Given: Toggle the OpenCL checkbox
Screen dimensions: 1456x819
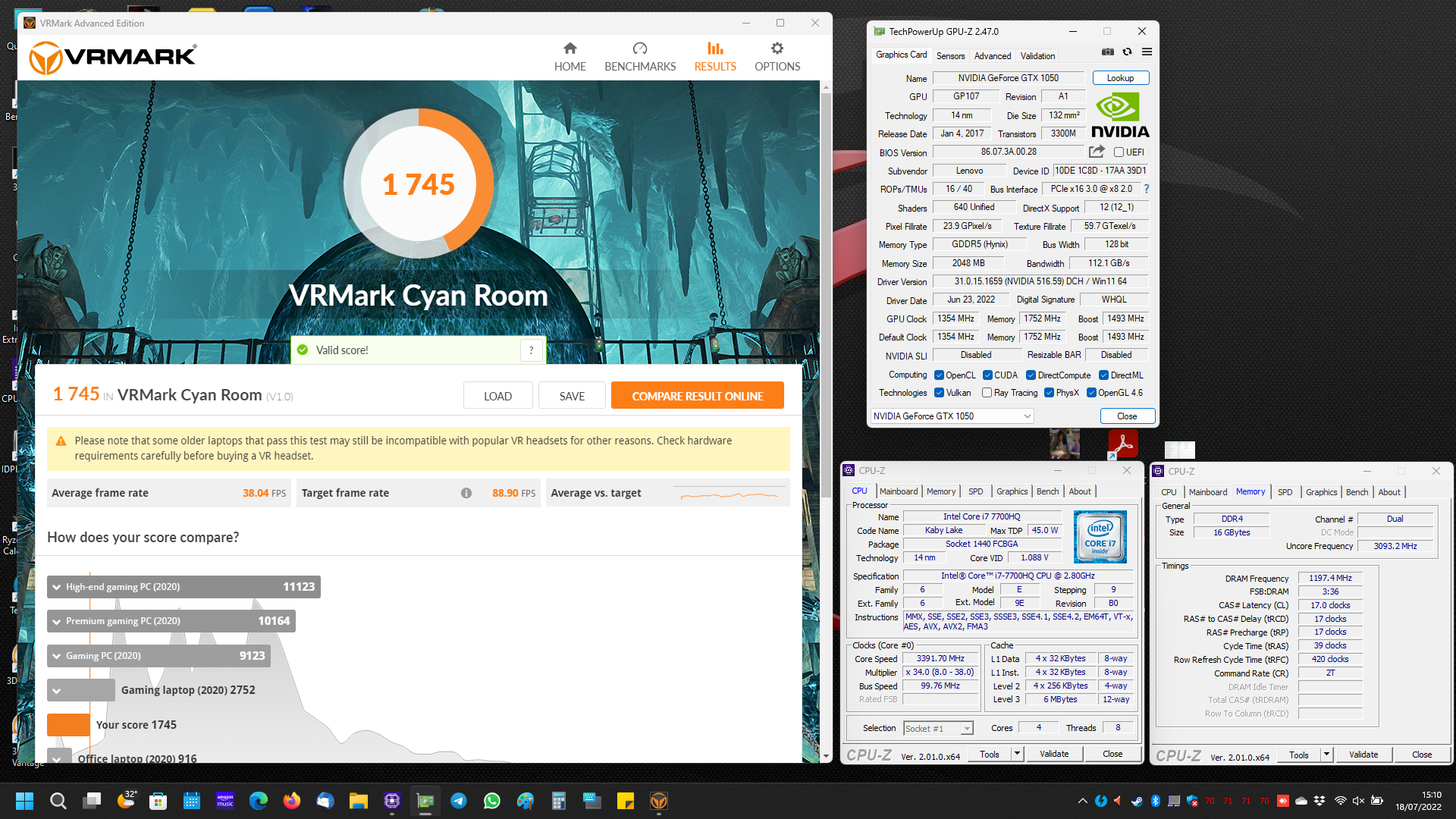Looking at the screenshot, I should pos(939,375).
